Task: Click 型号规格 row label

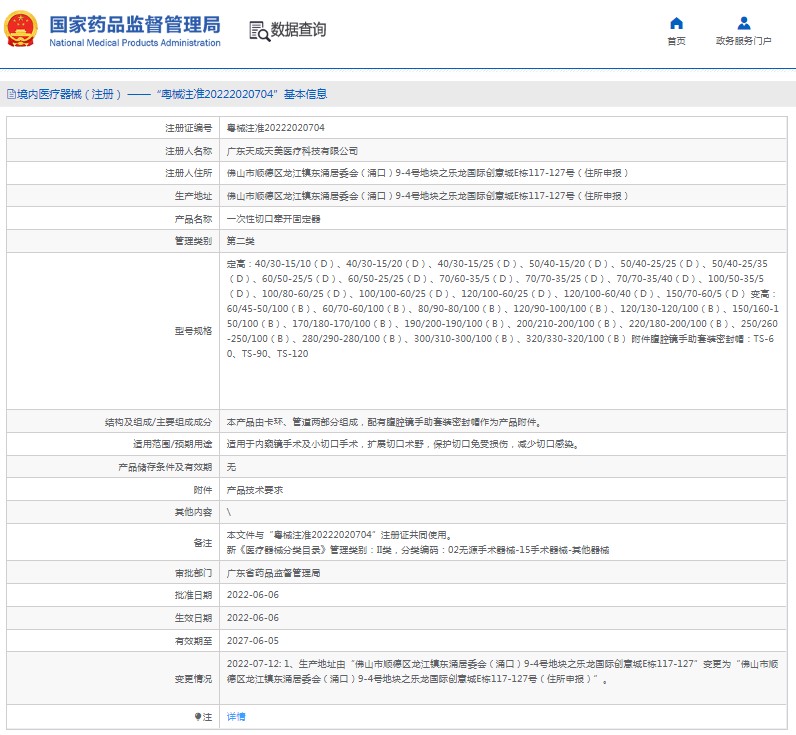Action: coord(193,331)
